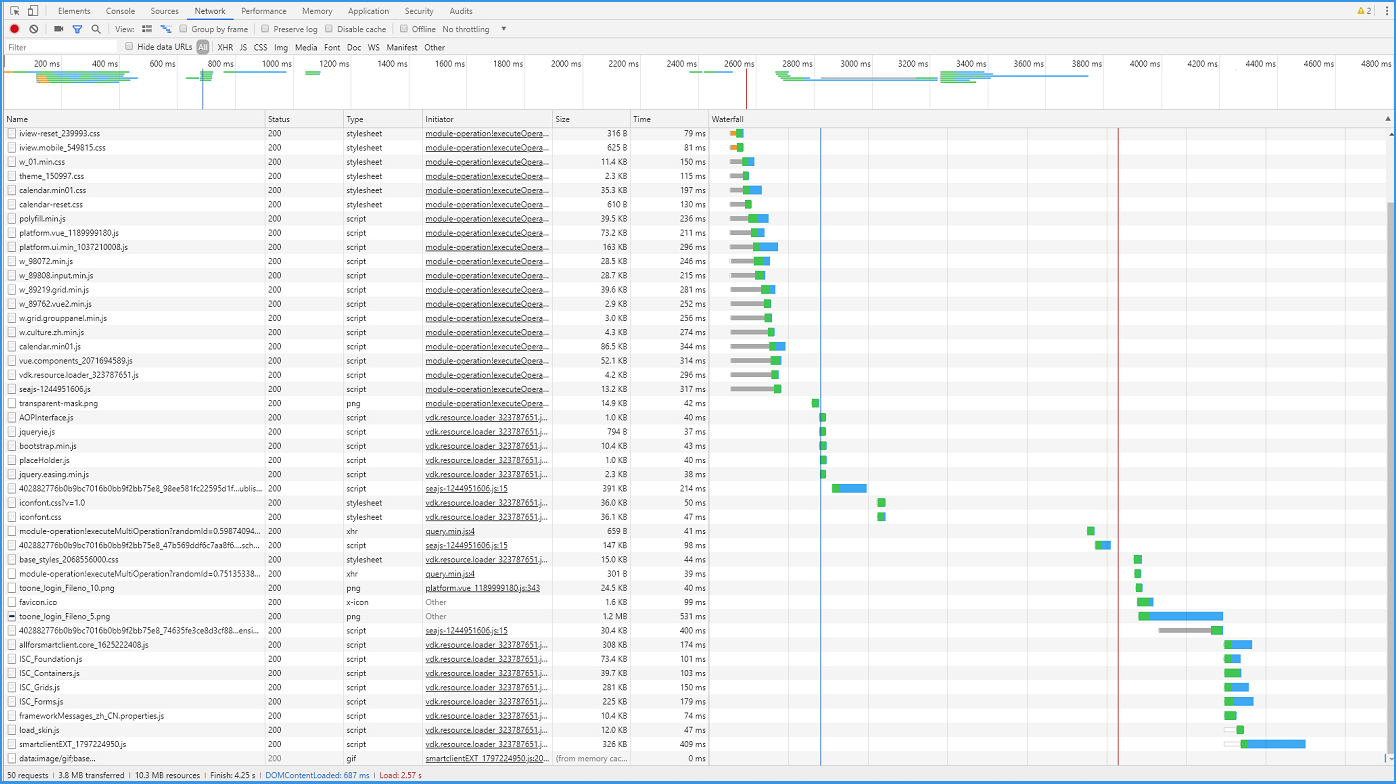Open the Memory tab
This screenshot has height=784, width=1396.
pyautogui.click(x=317, y=11)
